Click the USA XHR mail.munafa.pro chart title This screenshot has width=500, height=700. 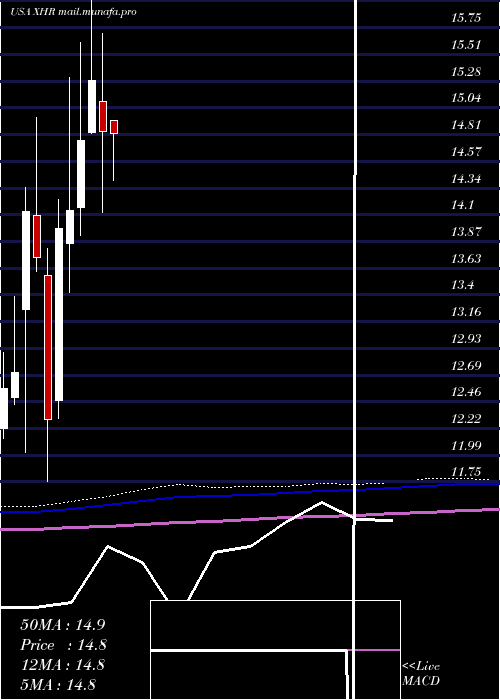73,12
